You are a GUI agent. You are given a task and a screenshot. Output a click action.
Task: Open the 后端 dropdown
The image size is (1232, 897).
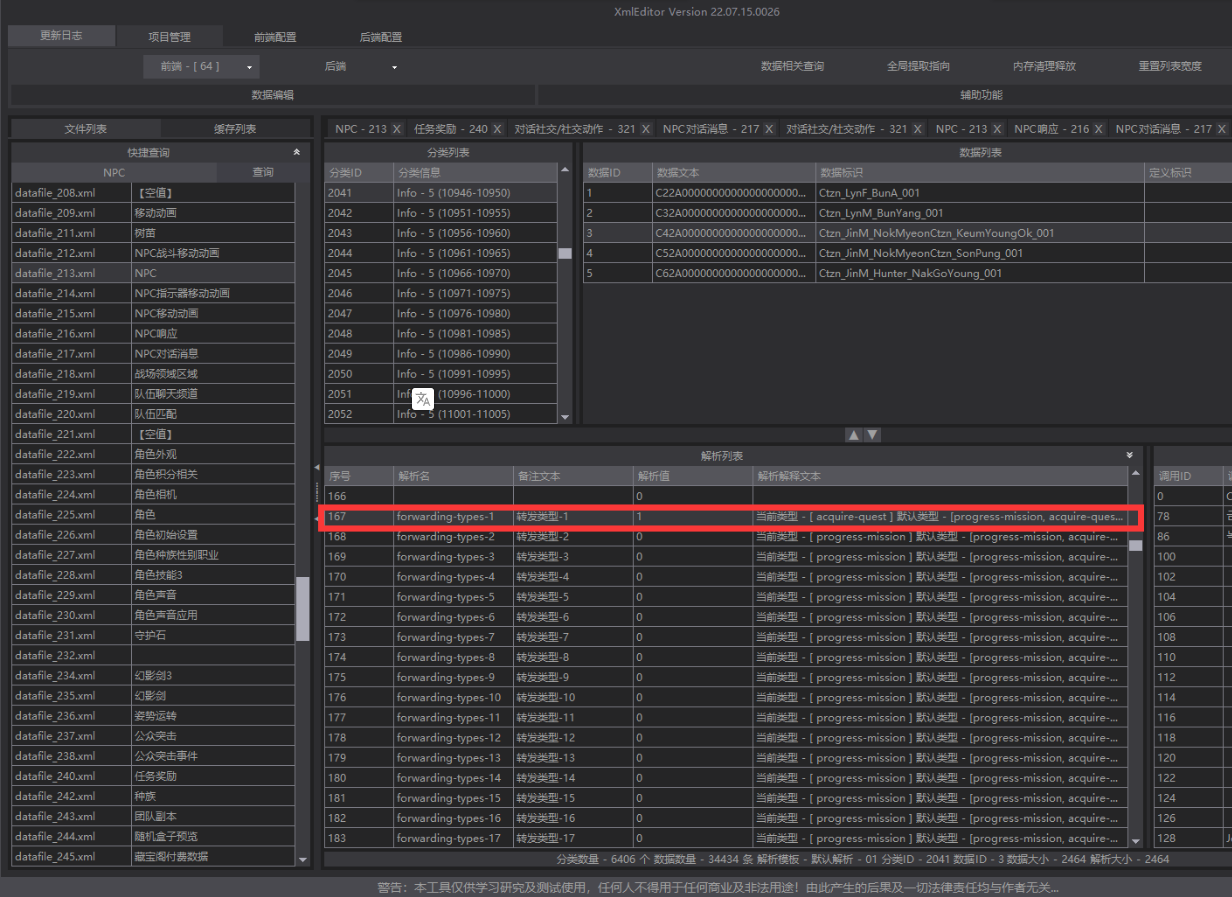[x=360, y=66]
